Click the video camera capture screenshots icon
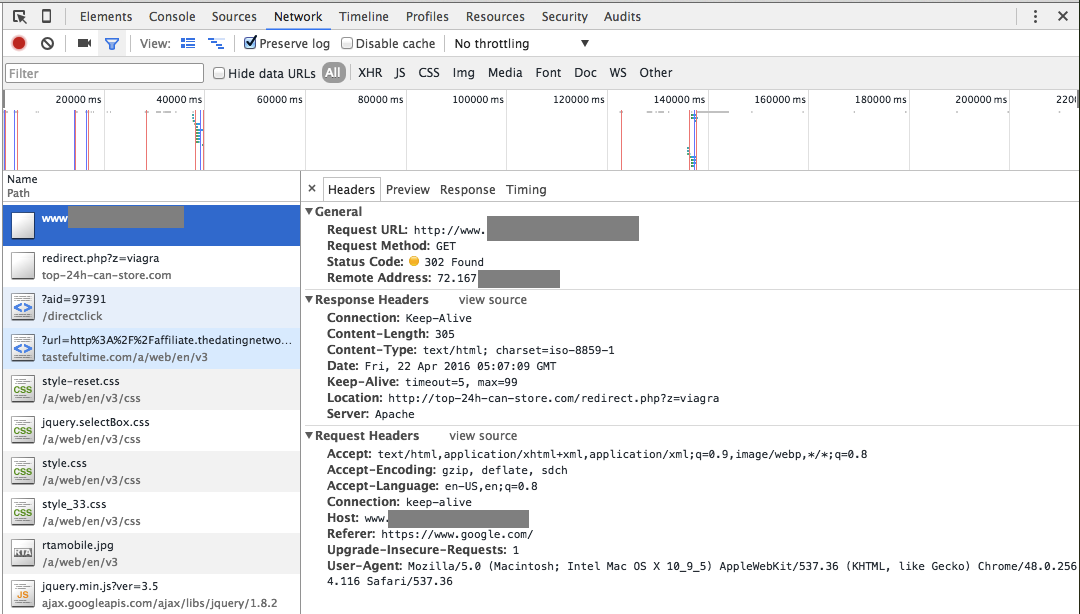1080x614 pixels. click(84, 43)
